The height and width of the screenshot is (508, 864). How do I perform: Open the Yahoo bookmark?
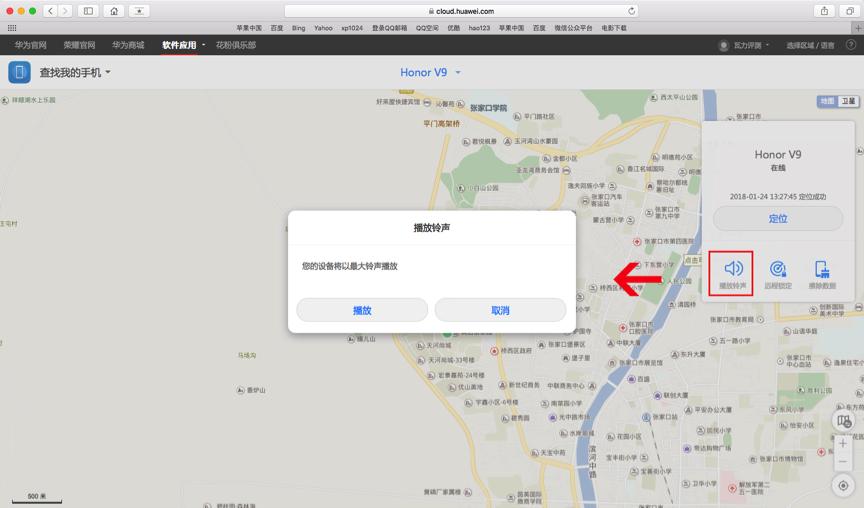point(323,28)
